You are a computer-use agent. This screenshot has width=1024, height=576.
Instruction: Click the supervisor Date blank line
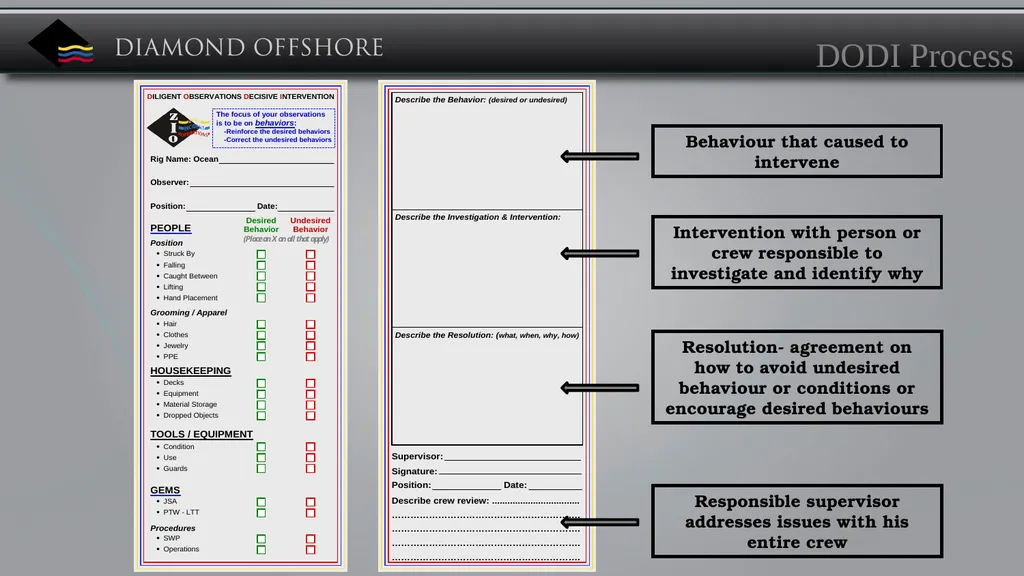[555, 487]
